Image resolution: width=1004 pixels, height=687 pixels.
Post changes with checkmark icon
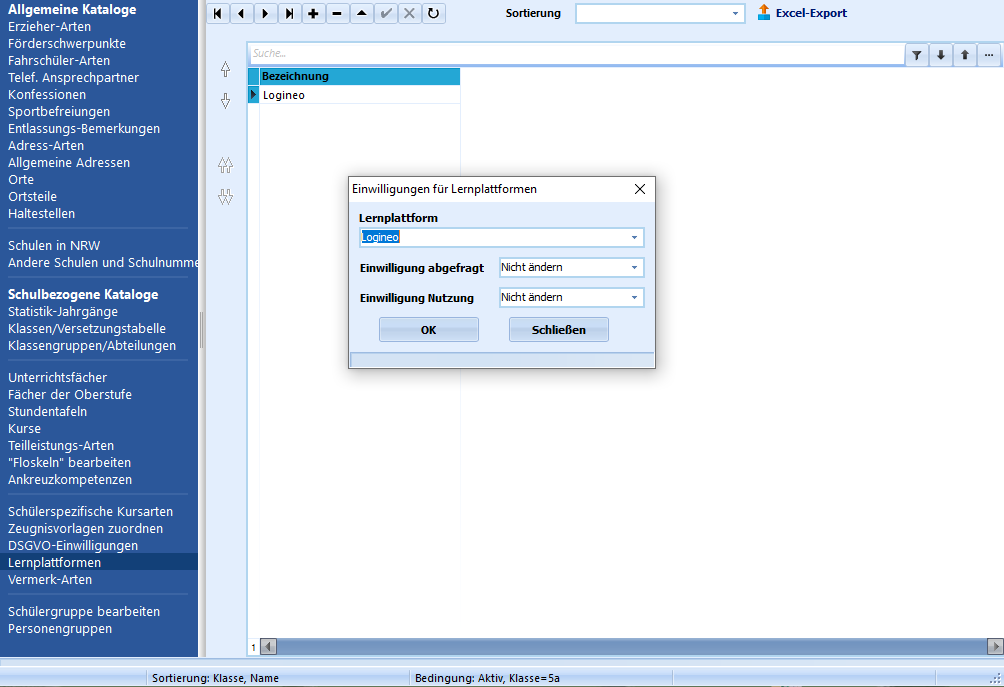(385, 13)
